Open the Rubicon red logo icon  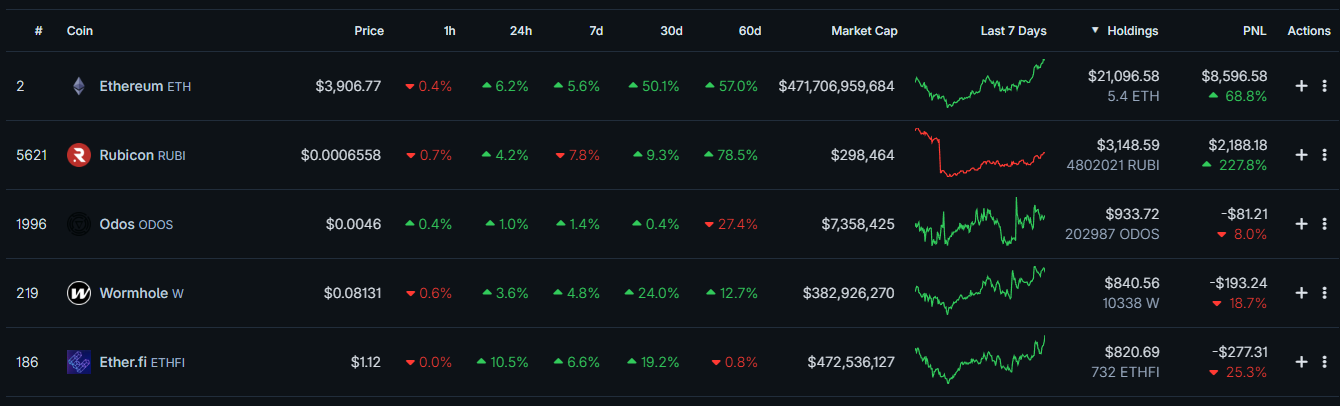(79, 155)
